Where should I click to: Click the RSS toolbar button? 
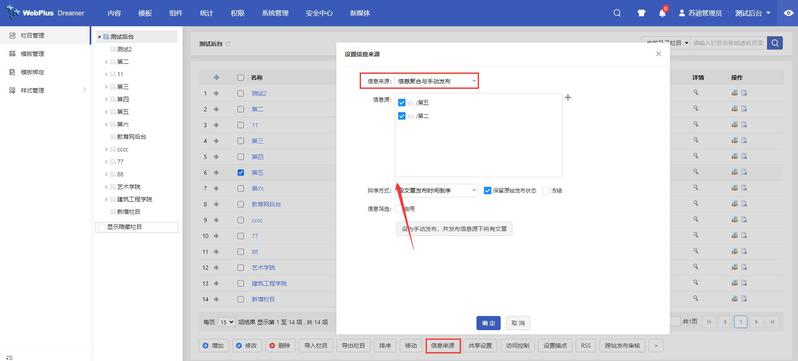click(586, 346)
